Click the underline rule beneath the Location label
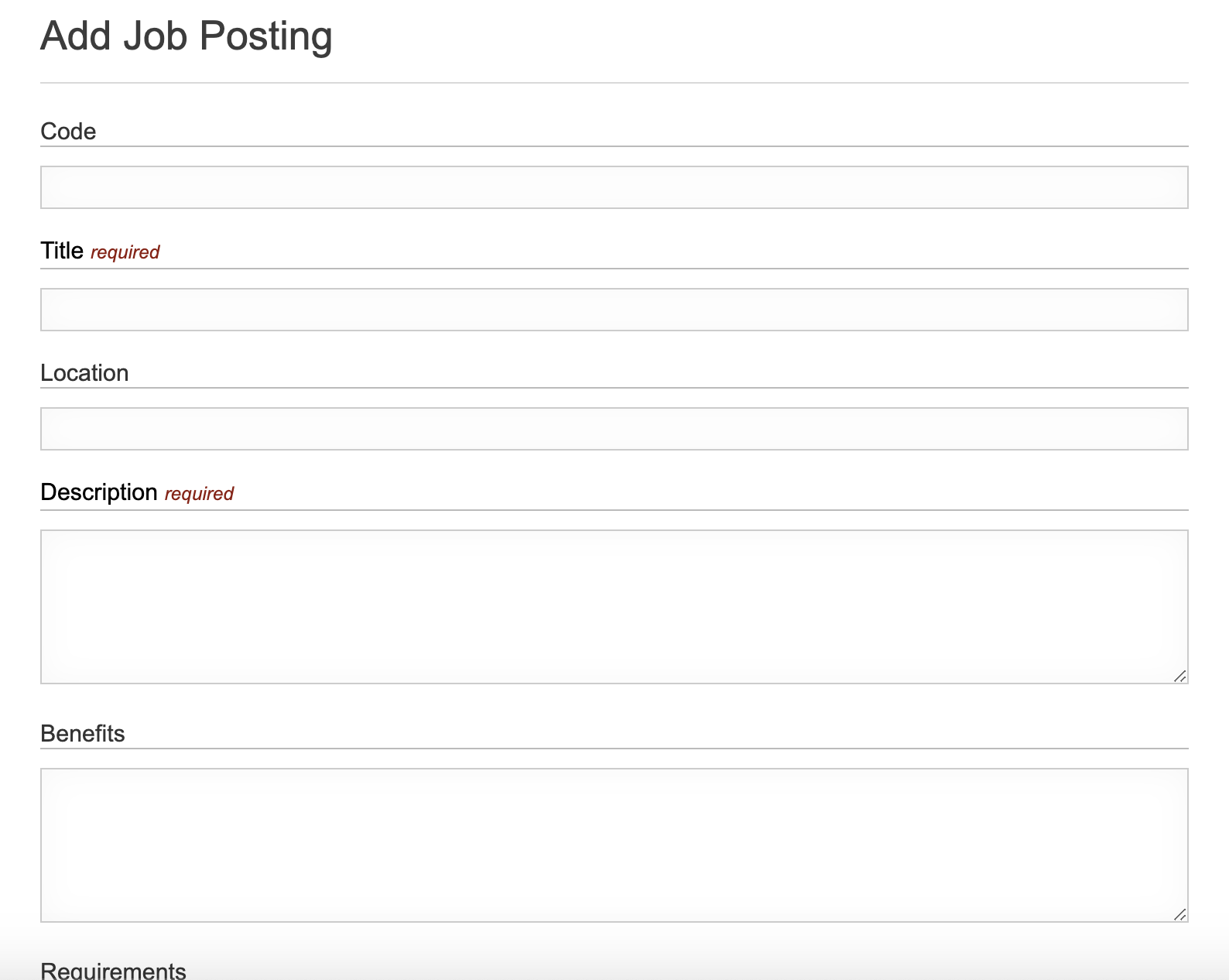 [x=614, y=388]
